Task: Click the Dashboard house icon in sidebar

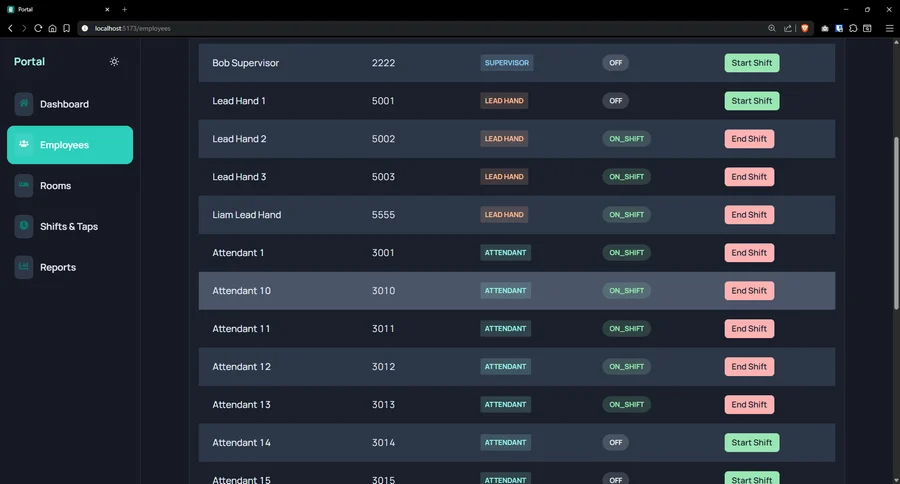Action: click(x=24, y=104)
